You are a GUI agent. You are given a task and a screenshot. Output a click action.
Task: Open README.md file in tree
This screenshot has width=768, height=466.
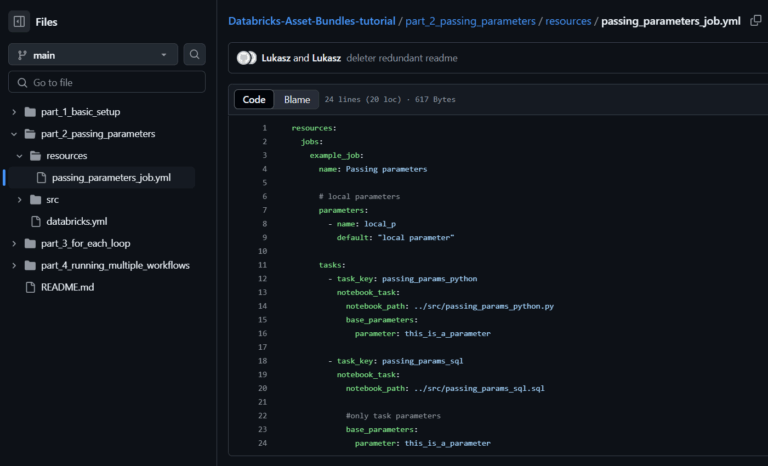tap(67, 287)
